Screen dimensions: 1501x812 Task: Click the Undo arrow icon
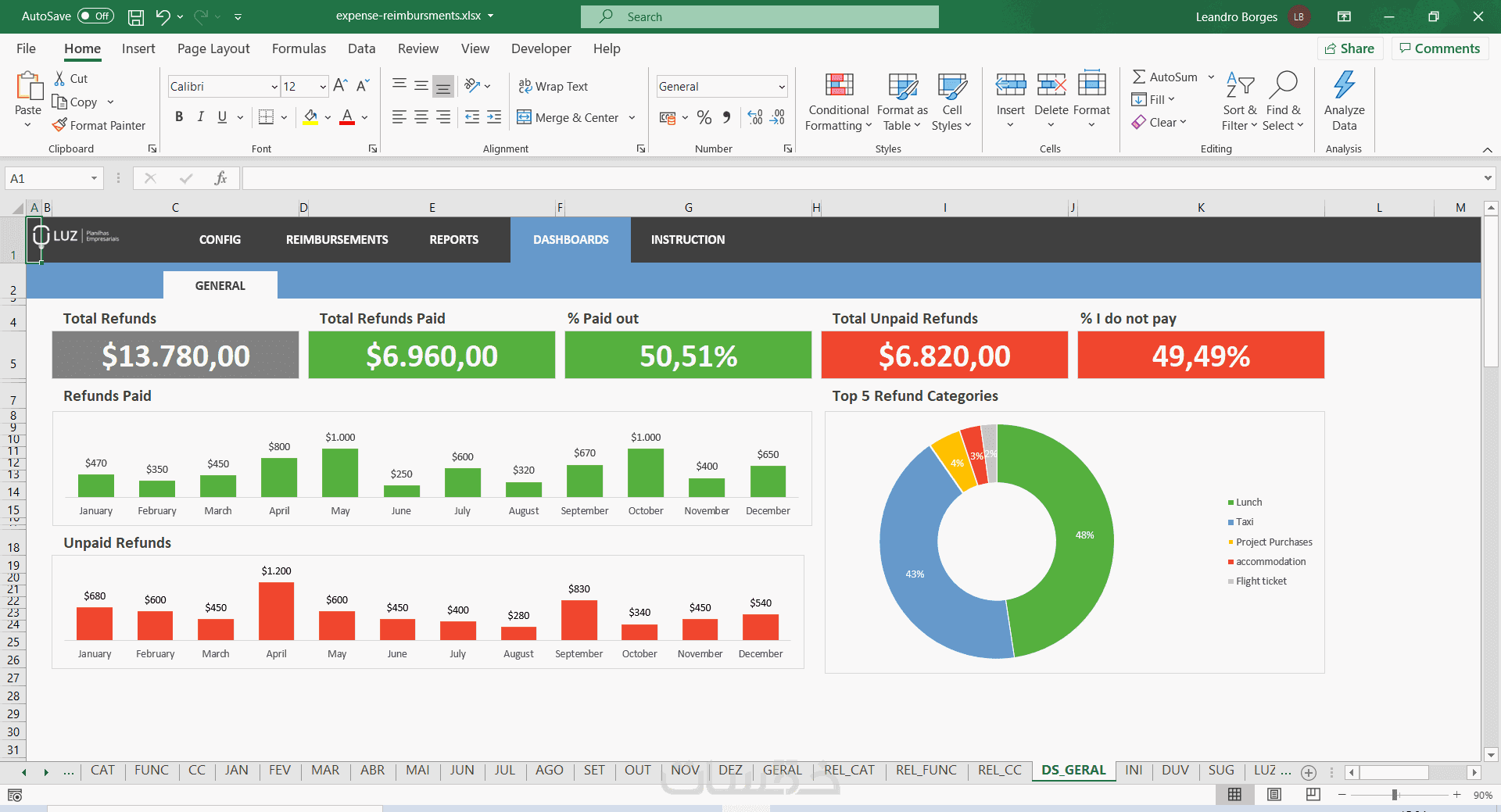[163, 16]
